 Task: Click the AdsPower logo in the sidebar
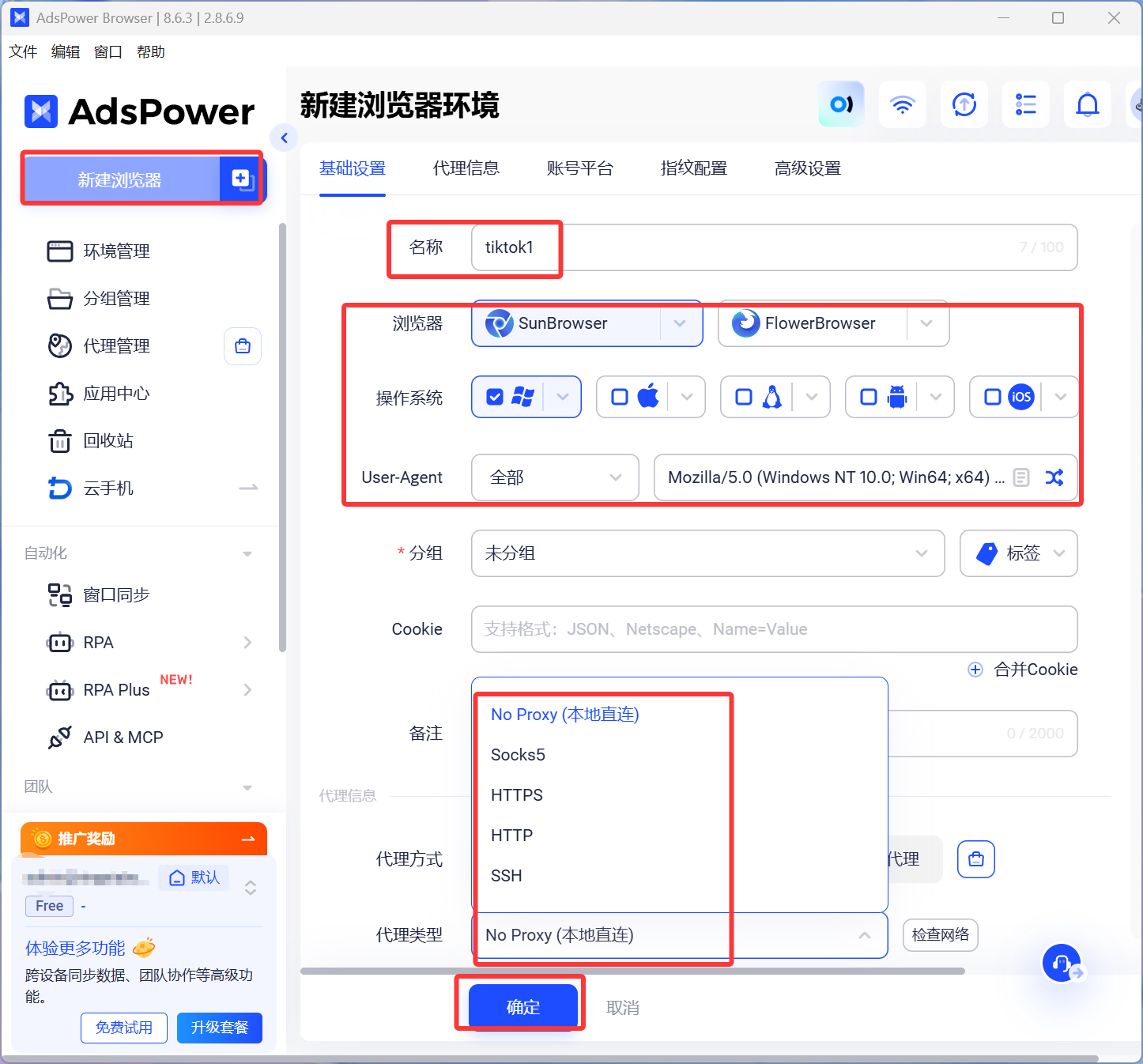140,111
